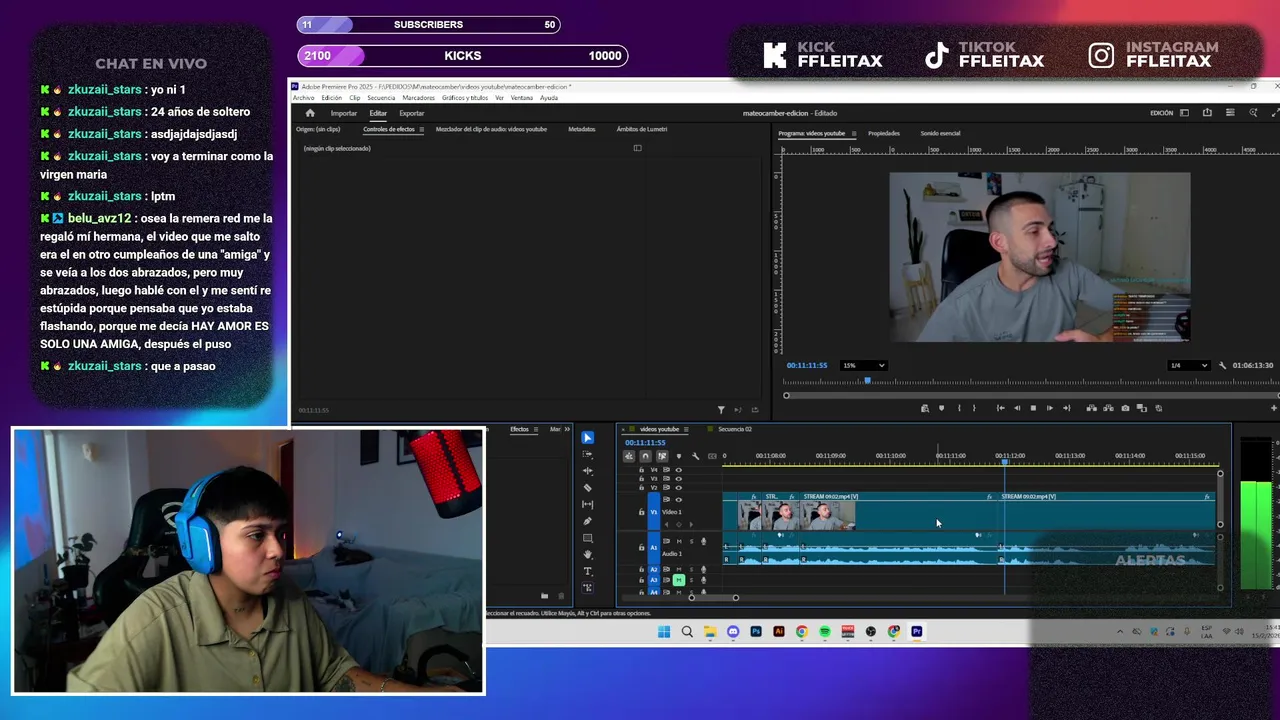
Task: Click the Export Frame camera icon
Action: [1125, 408]
